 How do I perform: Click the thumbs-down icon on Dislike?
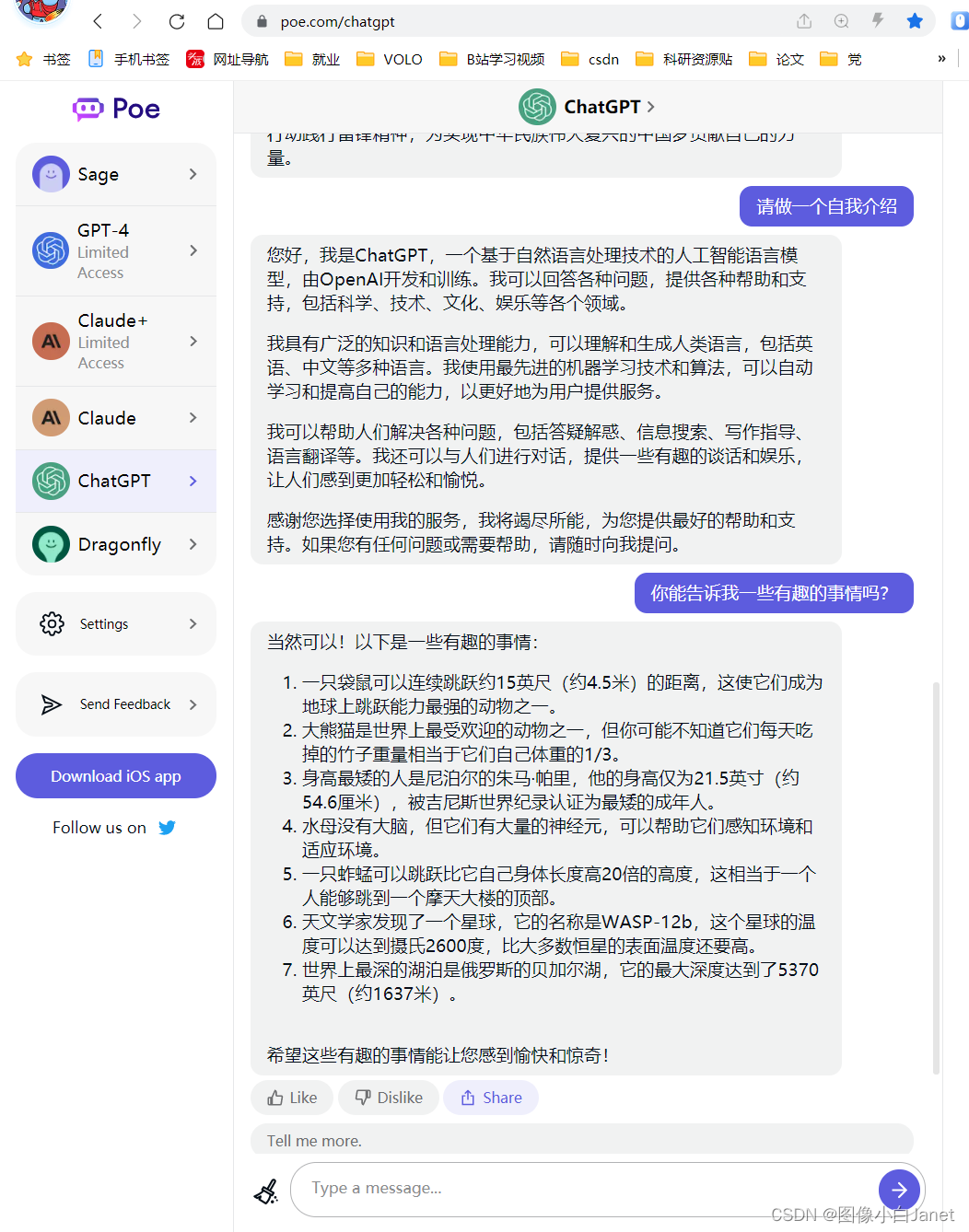(x=363, y=1098)
